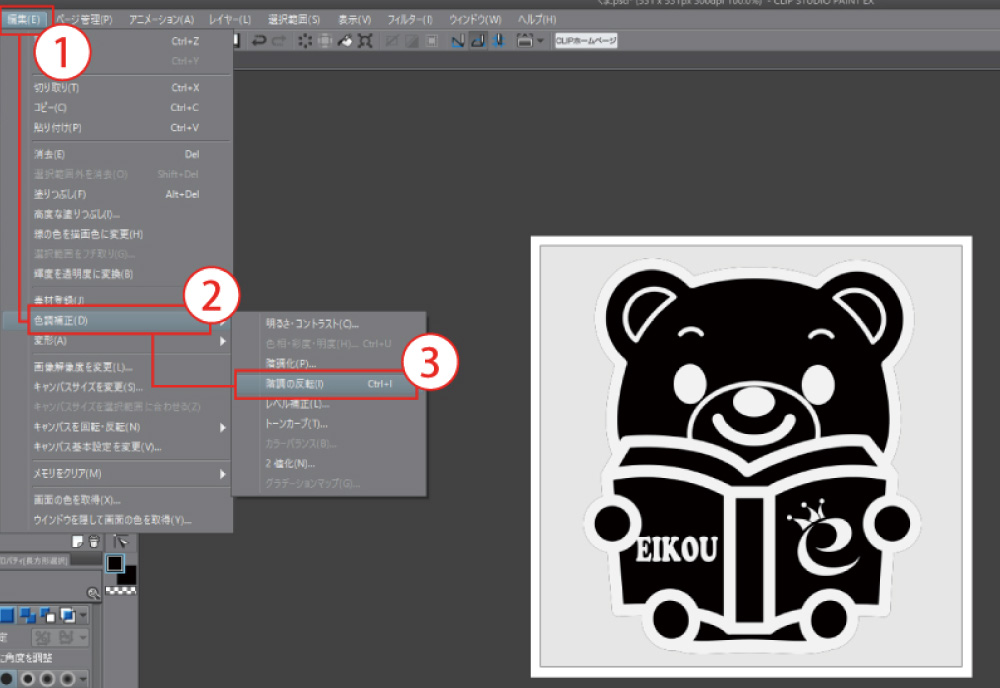Select the first (solid black) anti-aliasing option
The height and width of the screenshot is (688, 1000).
click(x=7, y=678)
